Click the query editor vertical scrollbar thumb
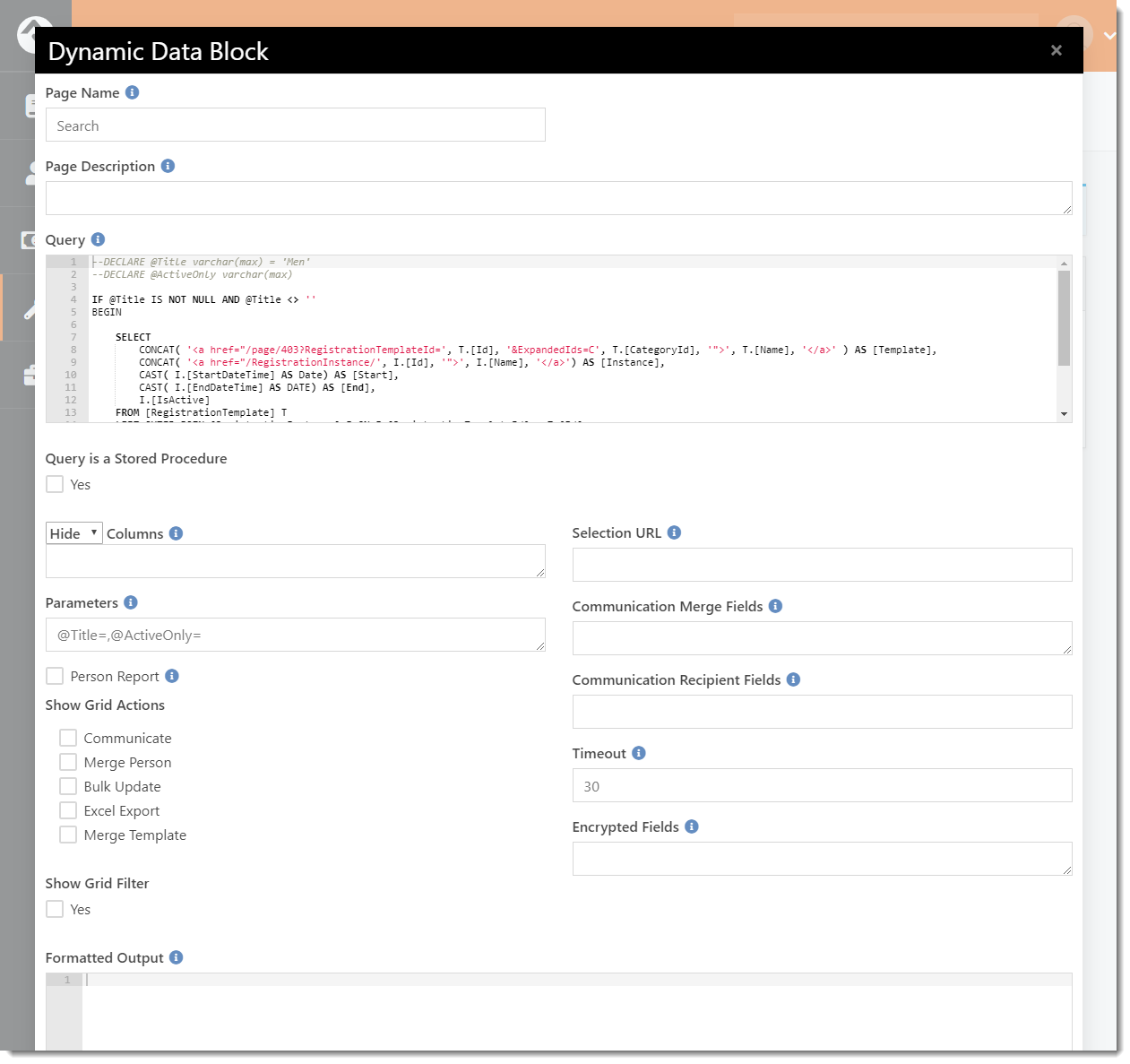 tap(1065, 318)
